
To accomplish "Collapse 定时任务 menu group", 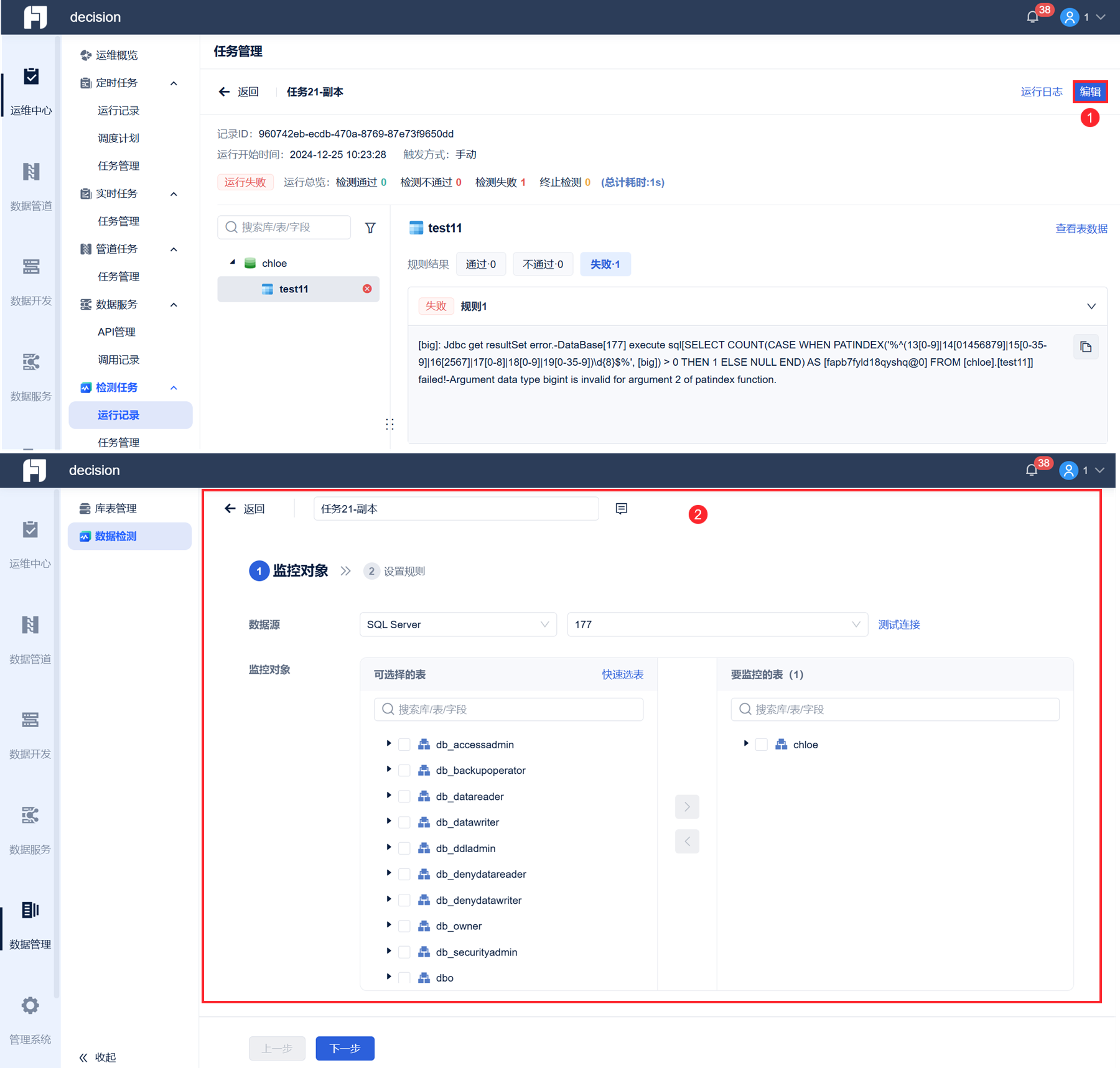I will pos(174,83).
